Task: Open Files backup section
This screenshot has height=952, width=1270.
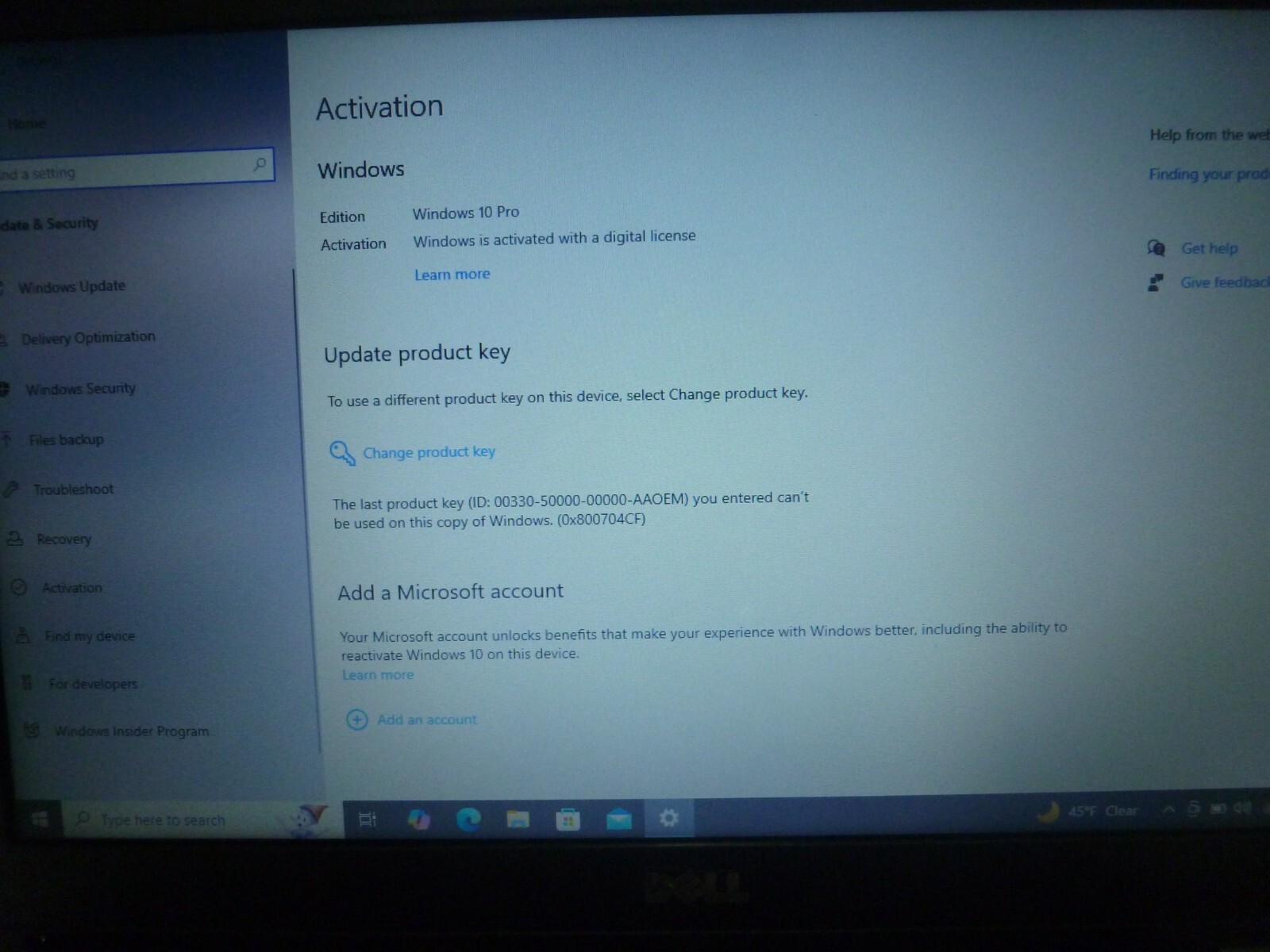Action: (66, 440)
